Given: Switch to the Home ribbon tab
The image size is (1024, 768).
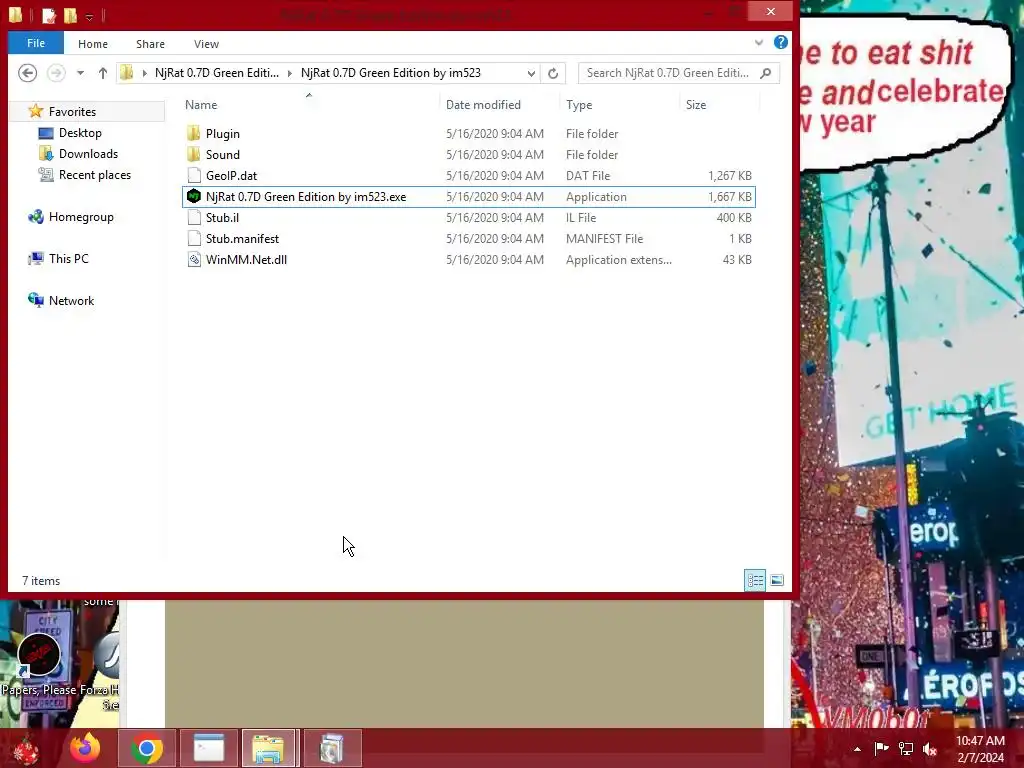Looking at the screenshot, I should (x=93, y=44).
